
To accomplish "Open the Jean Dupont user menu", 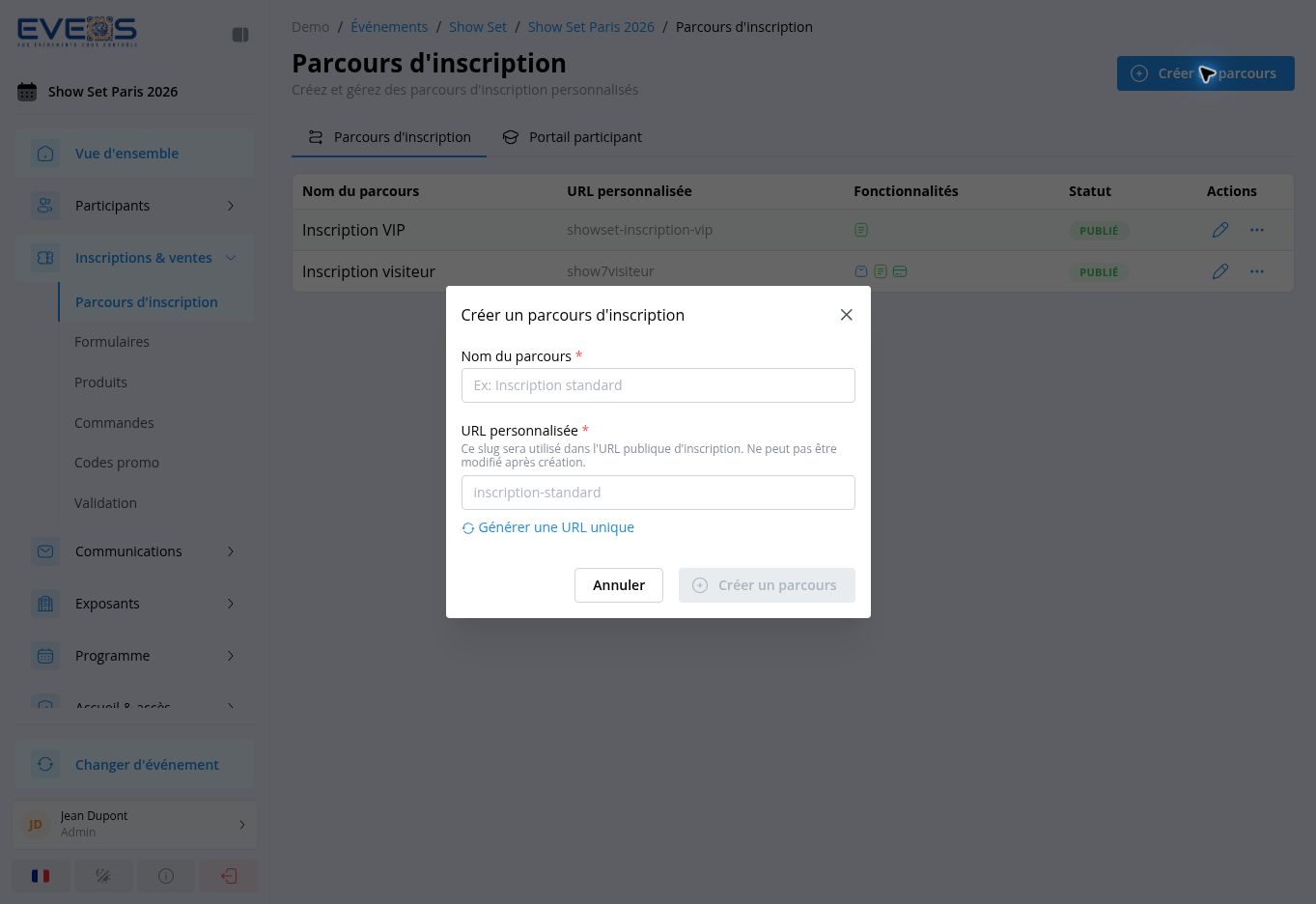I will pos(135,824).
